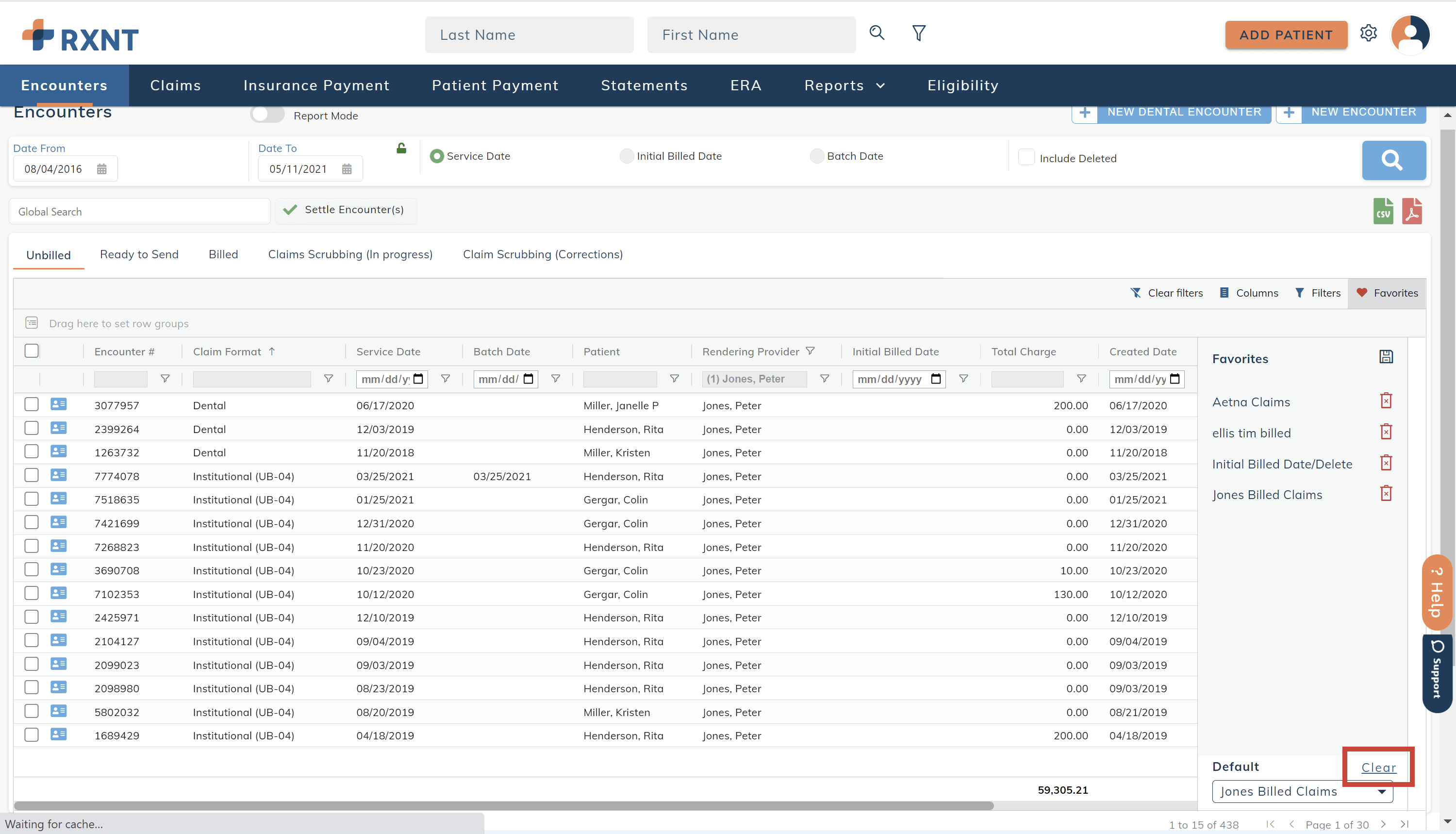
Task: Click the Last Name search field
Action: point(529,35)
